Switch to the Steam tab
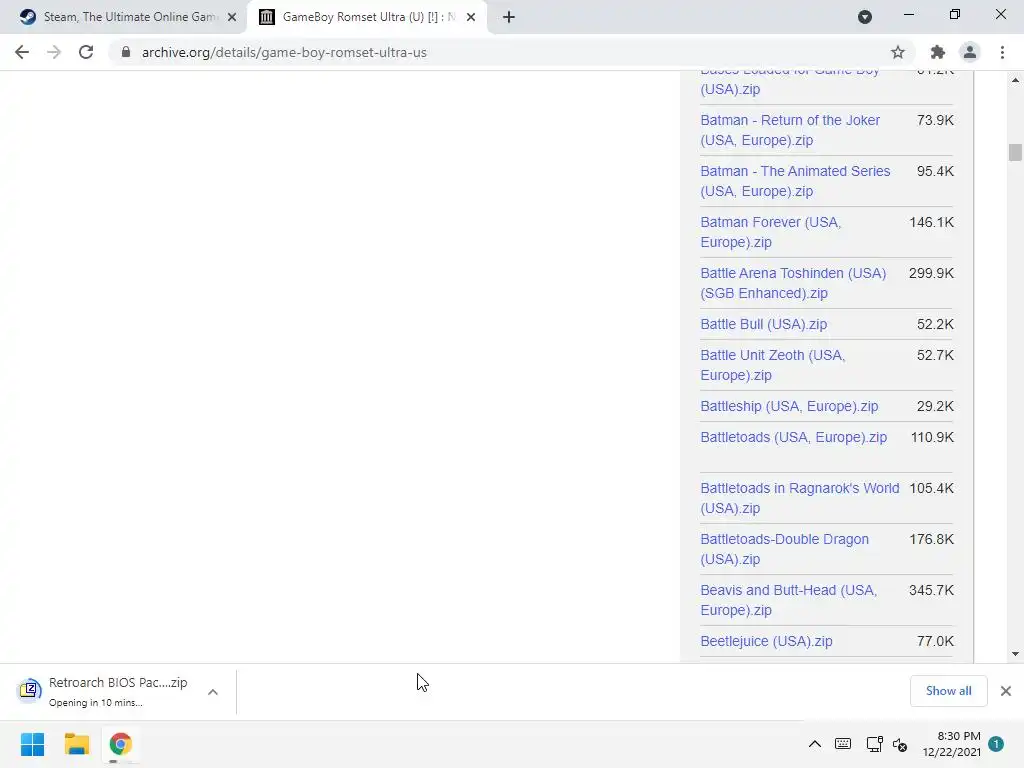Image resolution: width=1024 pixels, height=768 pixels. (123, 17)
